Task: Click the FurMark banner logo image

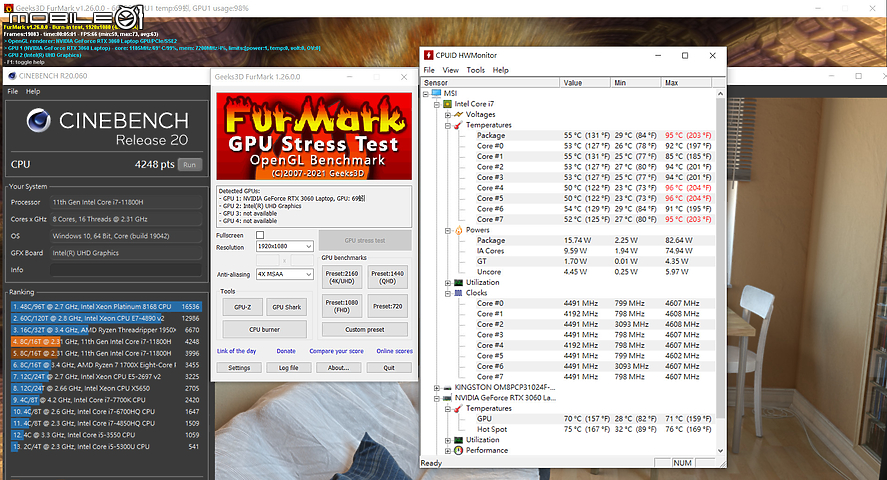Action: 314,136
